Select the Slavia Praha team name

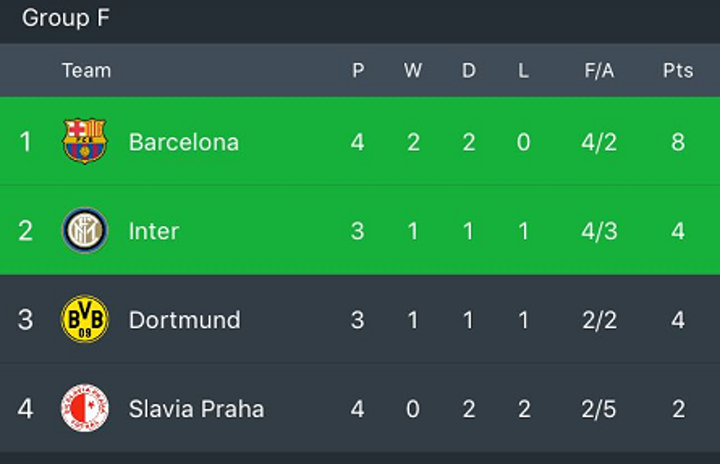(197, 409)
